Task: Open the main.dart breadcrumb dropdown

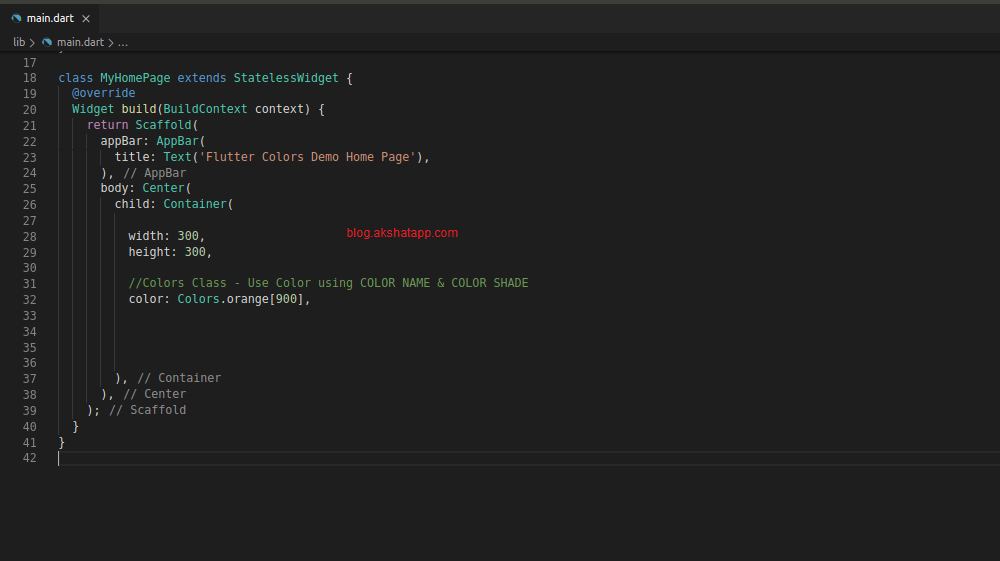Action: pyautogui.click(x=79, y=42)
